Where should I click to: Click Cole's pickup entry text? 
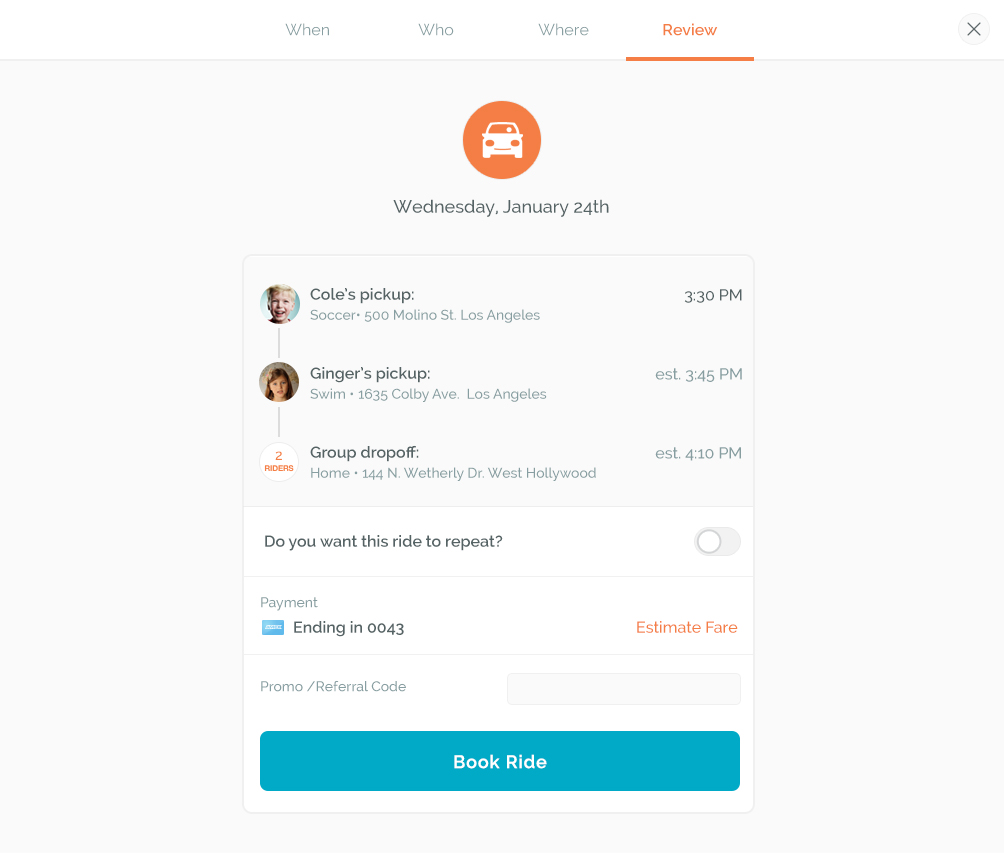click(x=425, y=304)
